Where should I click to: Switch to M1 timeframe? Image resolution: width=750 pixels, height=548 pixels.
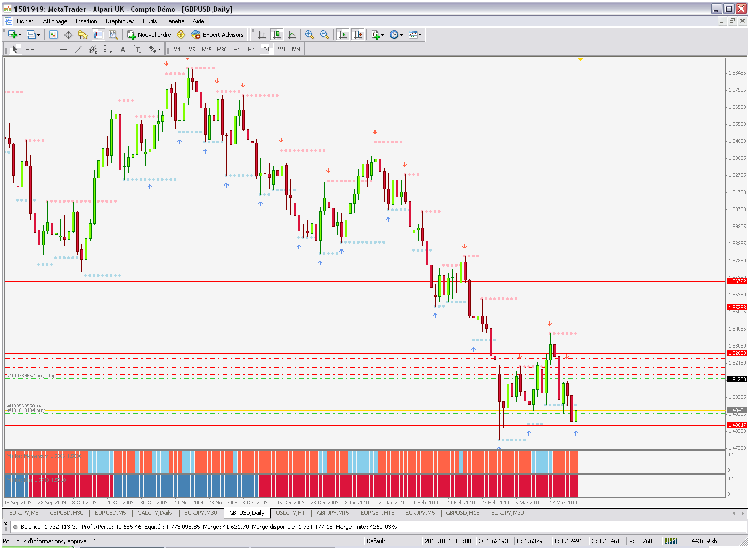point(177,49)
